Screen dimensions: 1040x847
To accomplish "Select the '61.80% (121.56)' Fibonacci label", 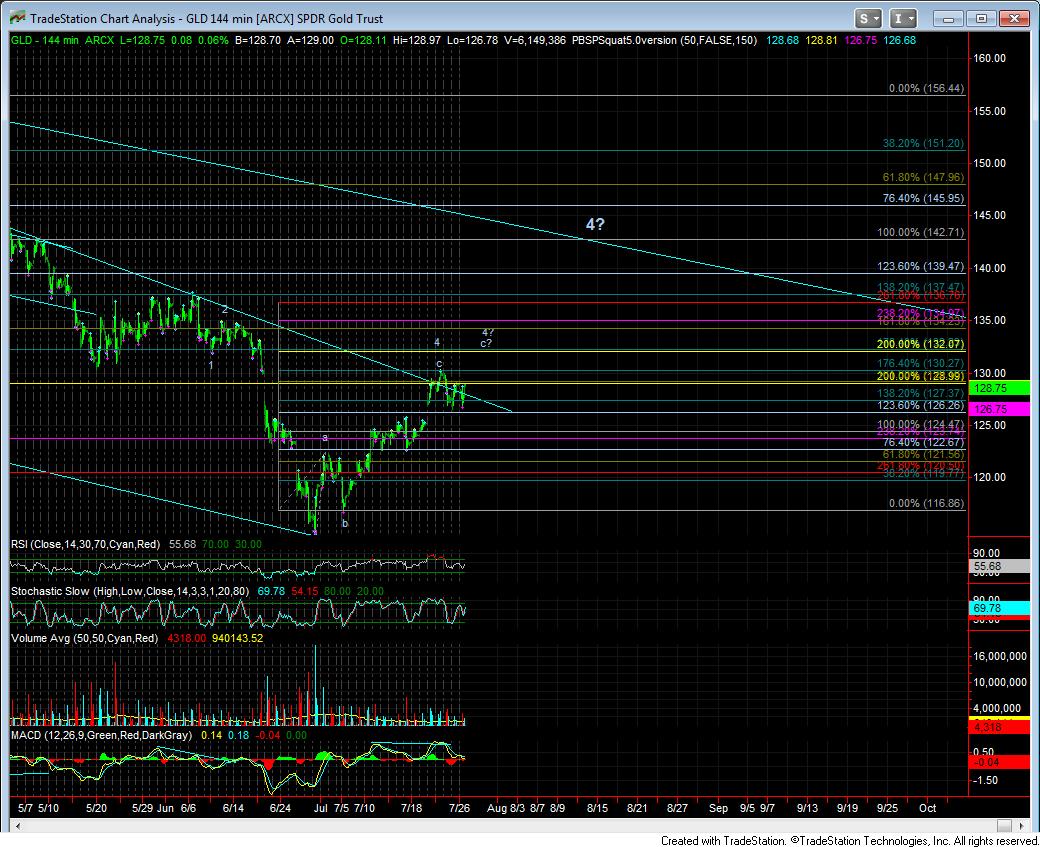I will [x=923, y=454].
